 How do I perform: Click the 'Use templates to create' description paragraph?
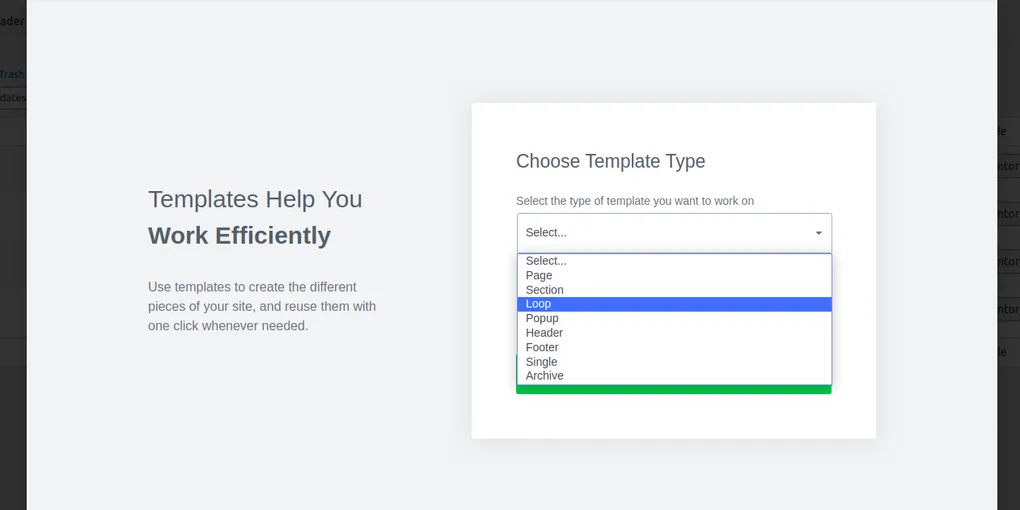click(262, 306)
